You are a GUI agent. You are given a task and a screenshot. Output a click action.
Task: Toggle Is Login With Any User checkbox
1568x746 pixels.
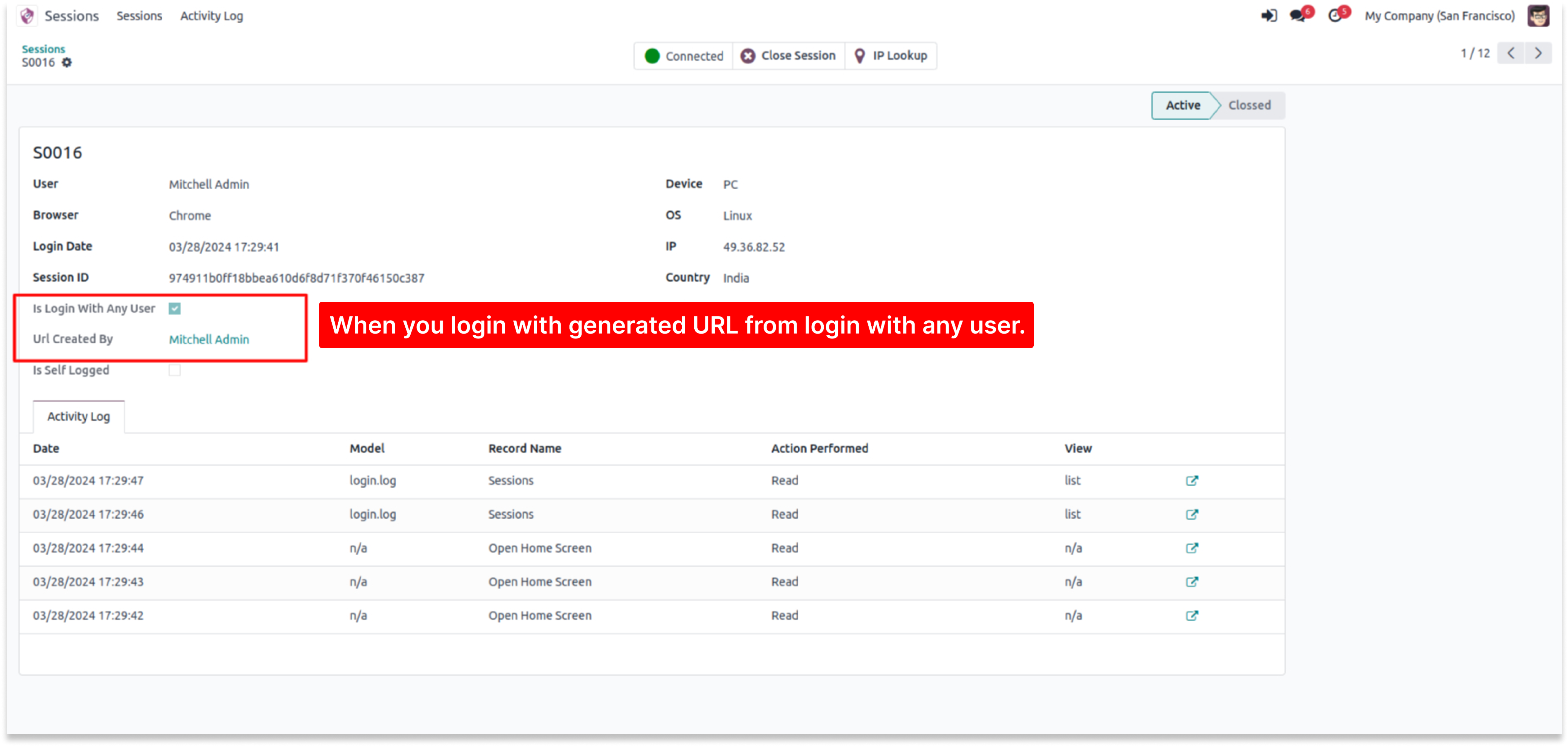coord(175,308)
